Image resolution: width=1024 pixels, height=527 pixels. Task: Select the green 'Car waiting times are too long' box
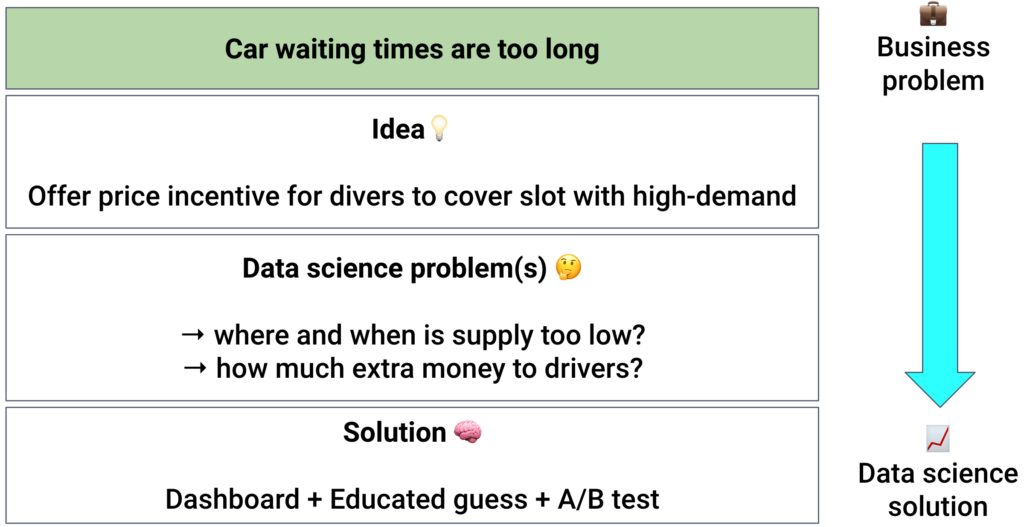411,49
